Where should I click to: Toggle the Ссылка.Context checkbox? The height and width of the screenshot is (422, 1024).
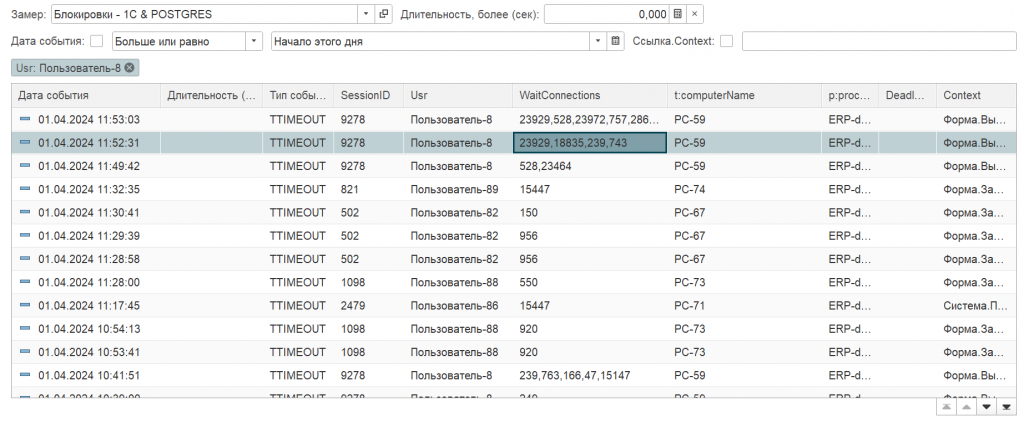(726, 41)
